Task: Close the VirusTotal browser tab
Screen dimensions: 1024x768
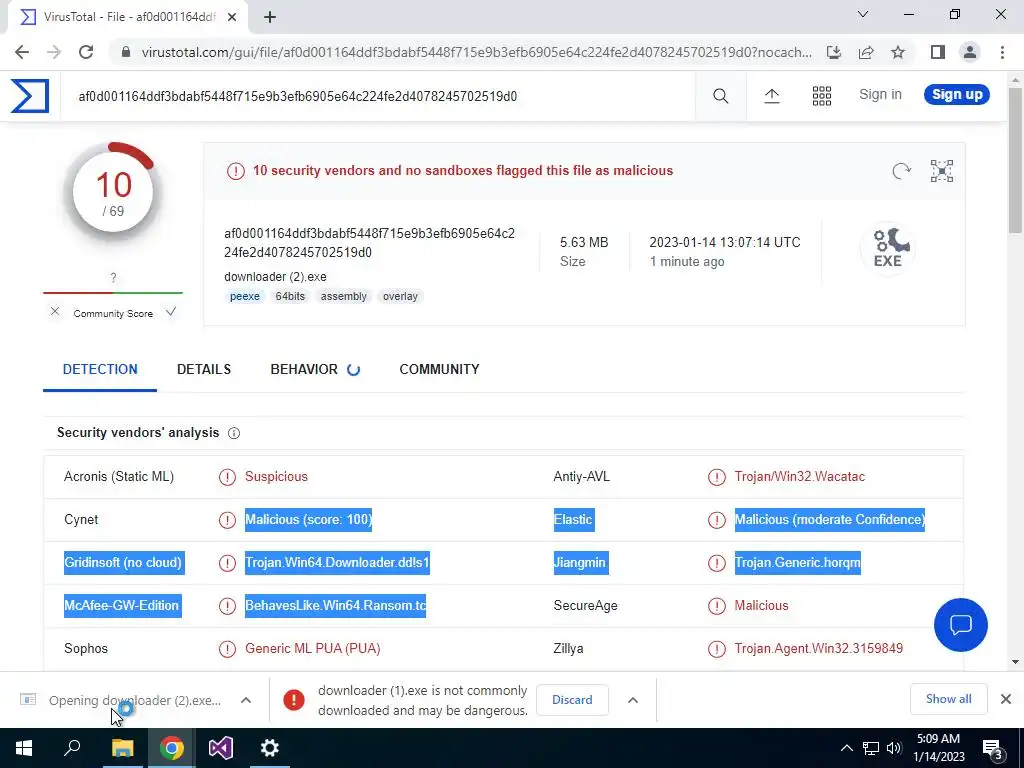Action: click(x=232, y=17)
